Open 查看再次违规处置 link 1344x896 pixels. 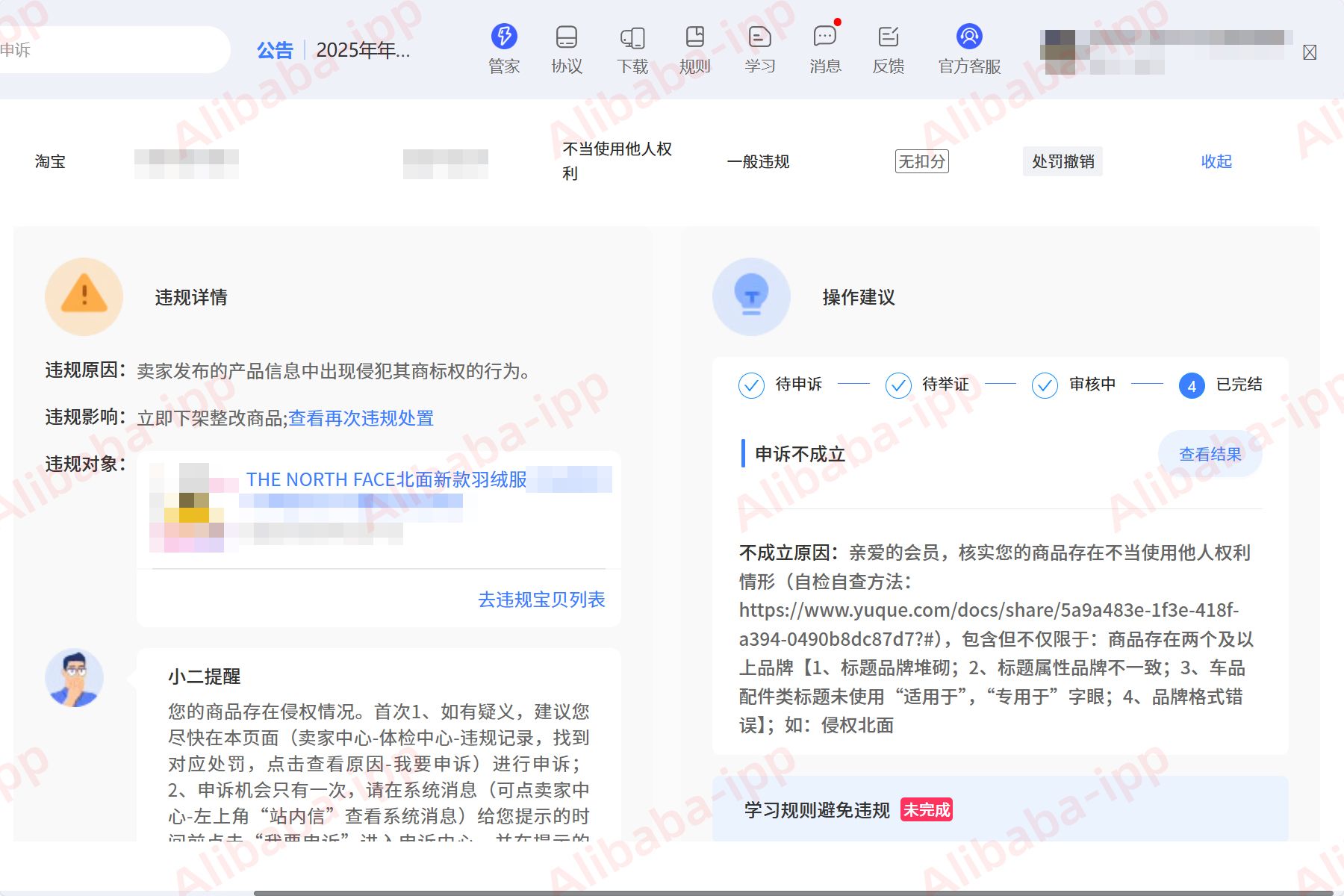[x=361, y=418]
